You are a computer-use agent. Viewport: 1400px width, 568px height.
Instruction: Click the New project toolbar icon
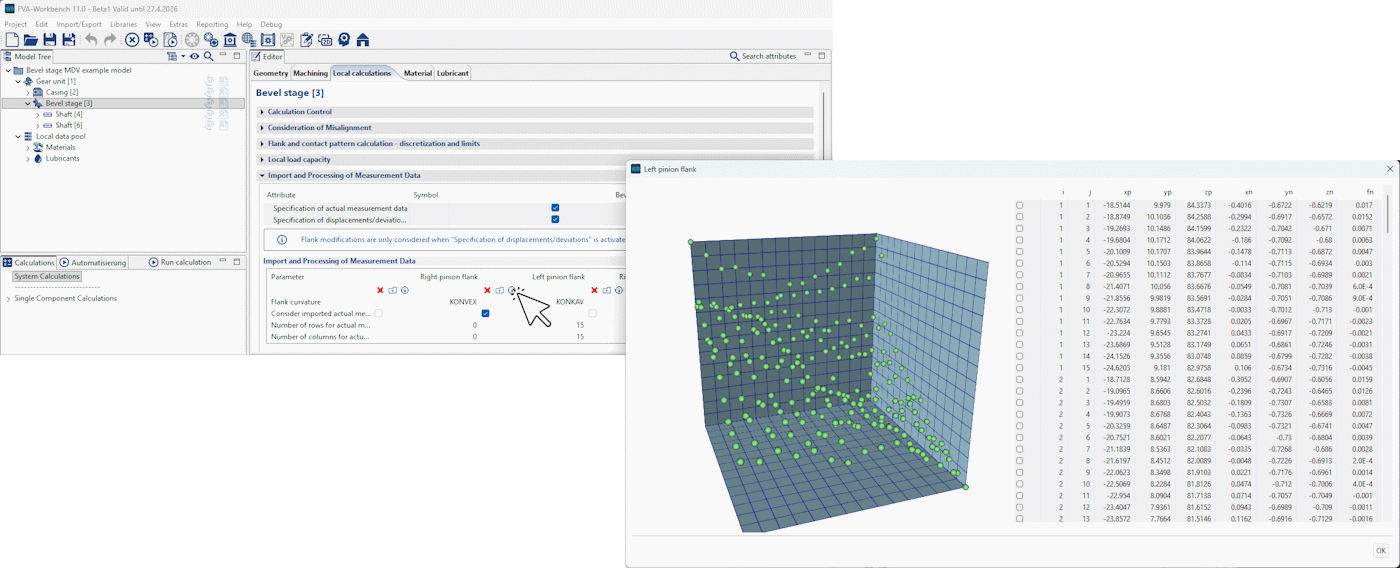coord(12,40)
